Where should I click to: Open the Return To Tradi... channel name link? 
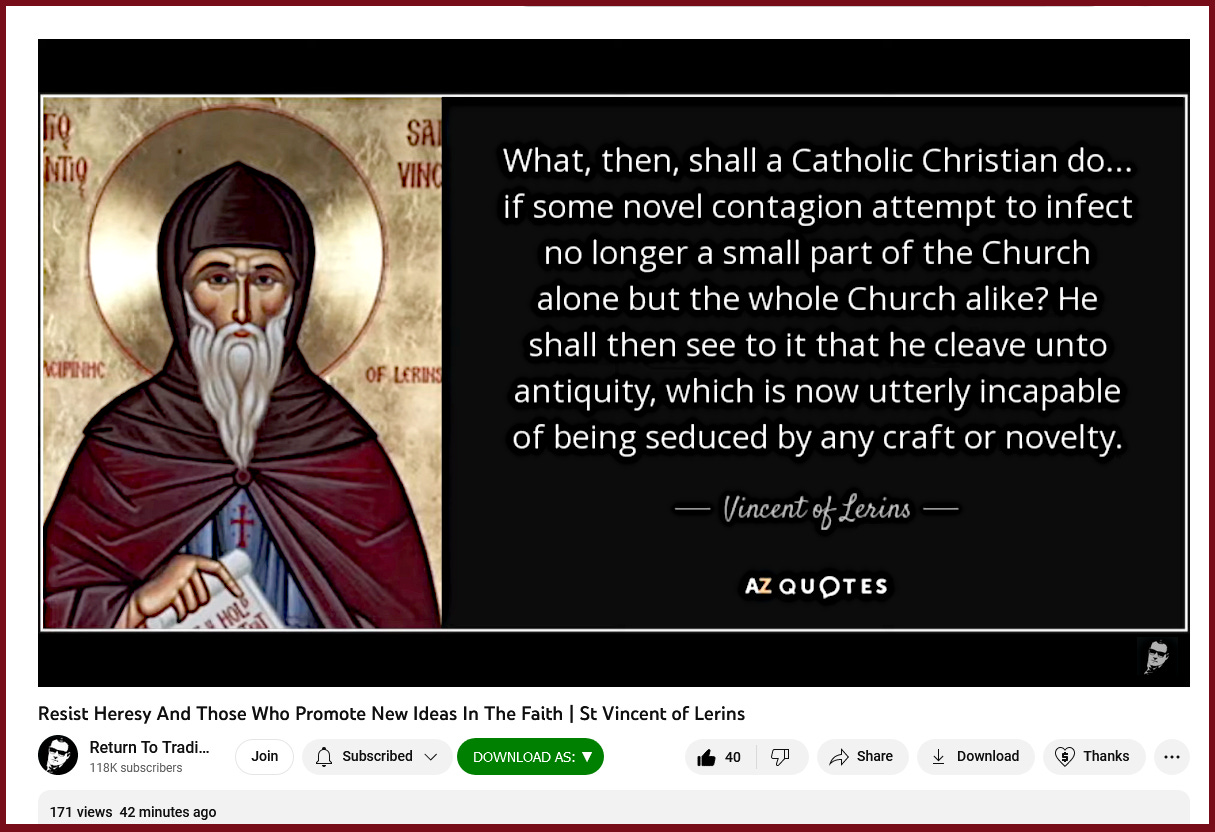(x=150, y=747)
